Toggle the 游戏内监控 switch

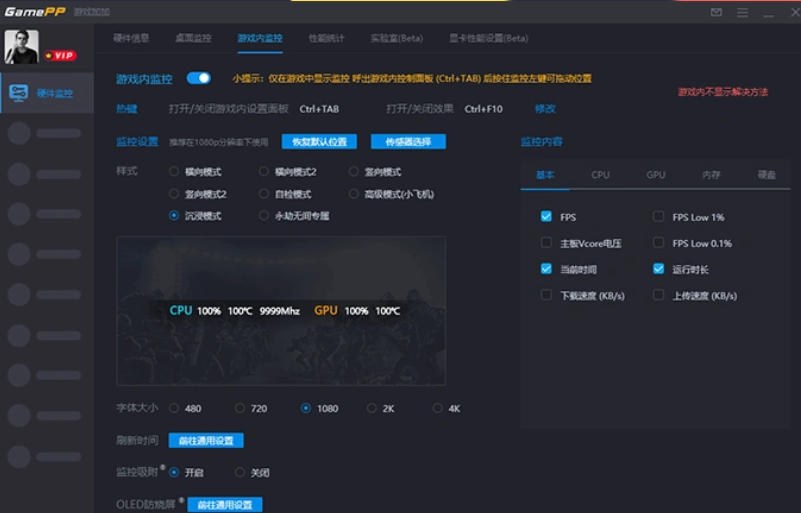pos(199,78)
